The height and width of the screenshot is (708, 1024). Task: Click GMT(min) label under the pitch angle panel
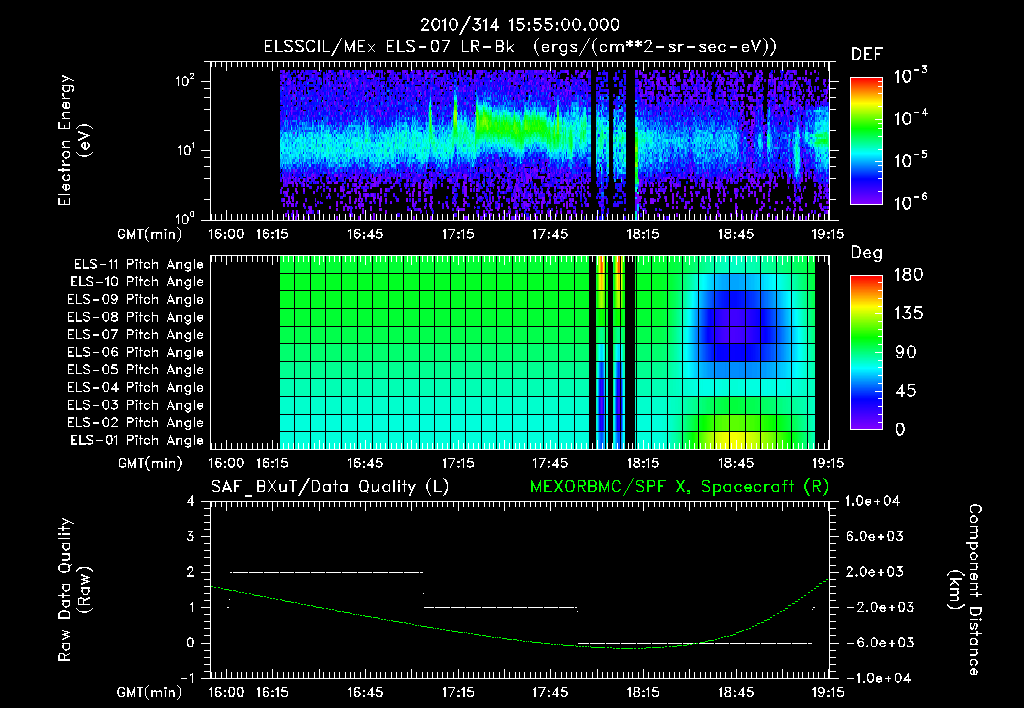click(x=150, y=464)
